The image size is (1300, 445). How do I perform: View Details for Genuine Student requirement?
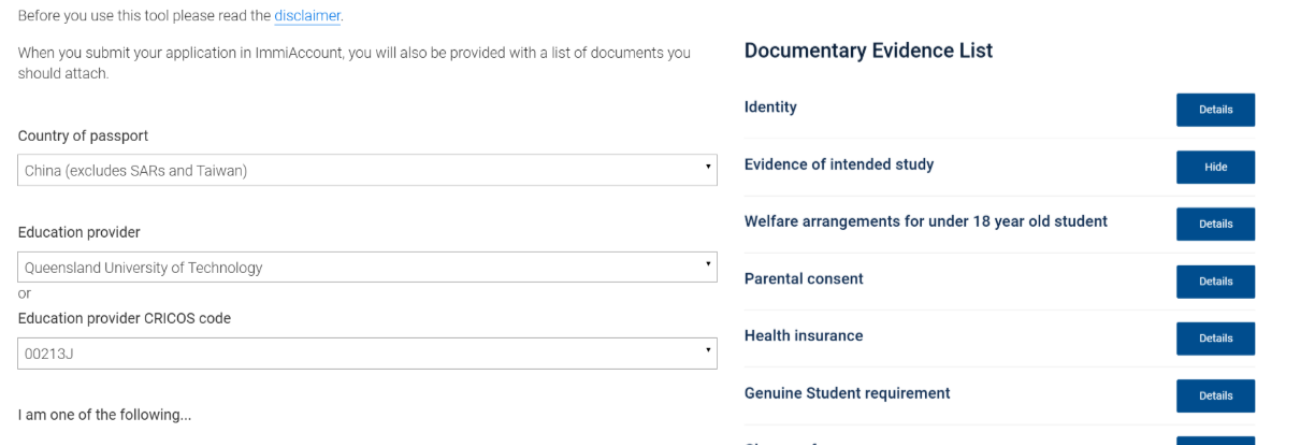click(x=1215, y=395)
